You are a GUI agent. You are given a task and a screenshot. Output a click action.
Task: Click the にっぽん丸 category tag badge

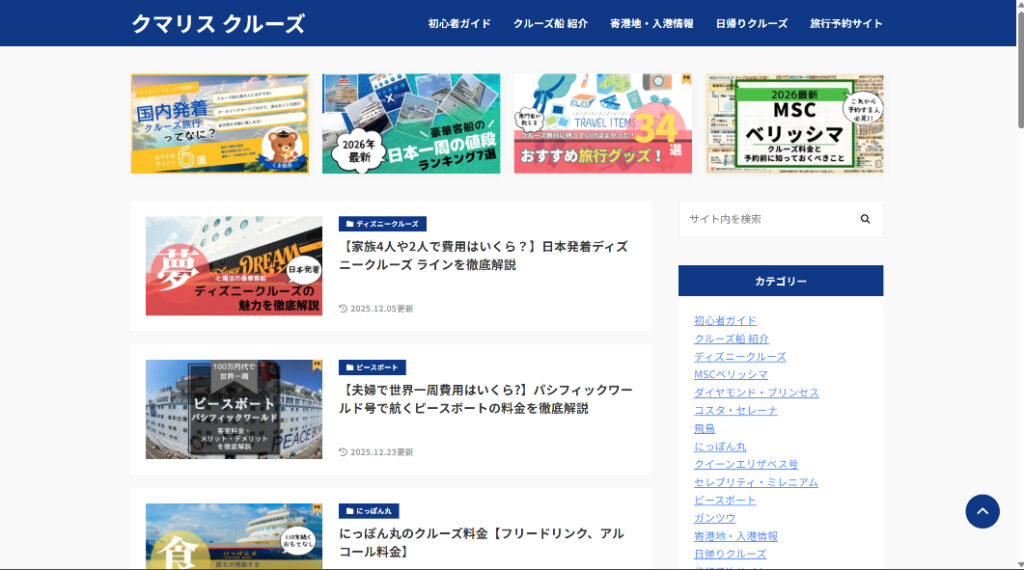point(370,511)
